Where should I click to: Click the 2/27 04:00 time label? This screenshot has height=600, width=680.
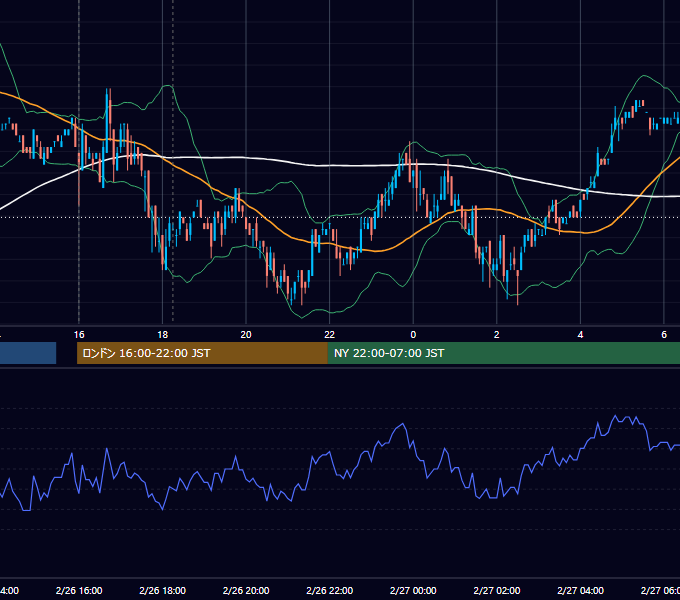point(580,590)
